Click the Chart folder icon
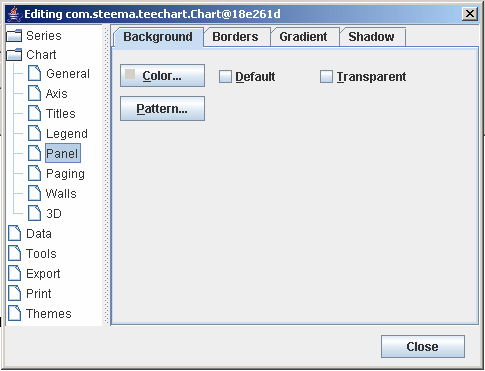This screenshot has width=485, height=371. coord(14,55)
